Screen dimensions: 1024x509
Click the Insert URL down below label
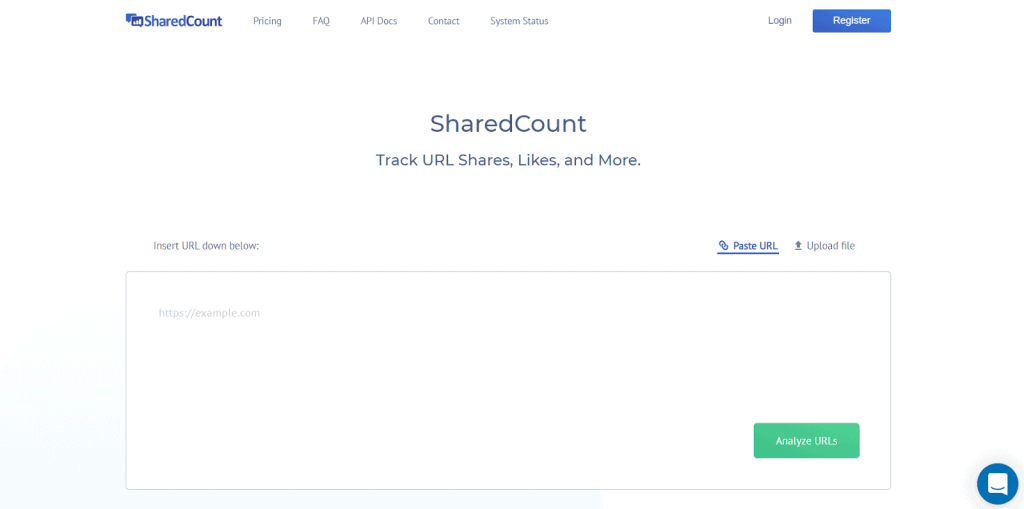[206, 246]
